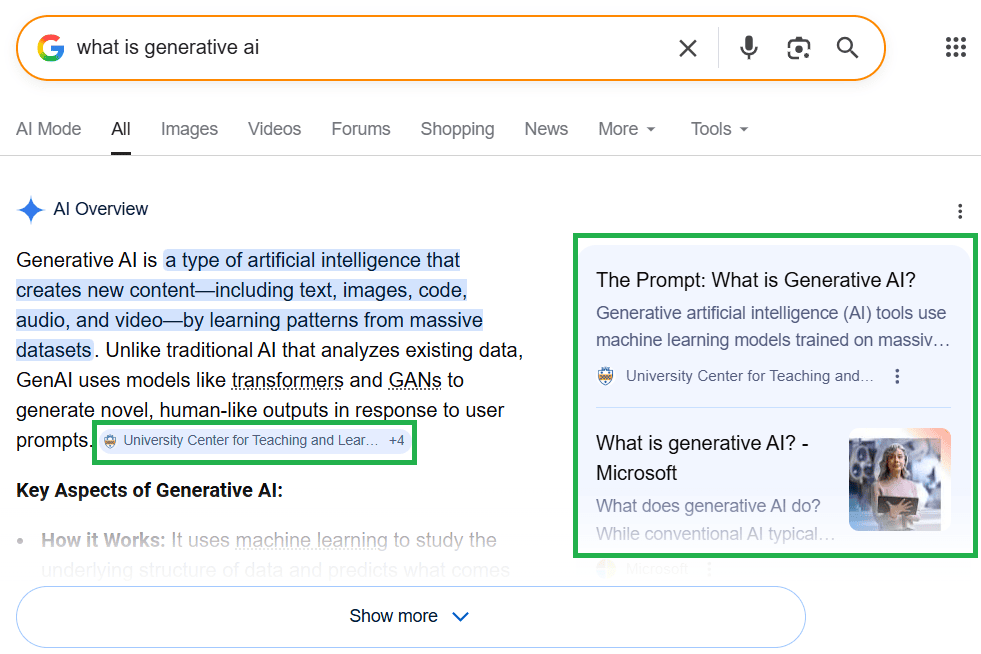
Task: Open the Tools dropdown
Action: pos(718,129)
